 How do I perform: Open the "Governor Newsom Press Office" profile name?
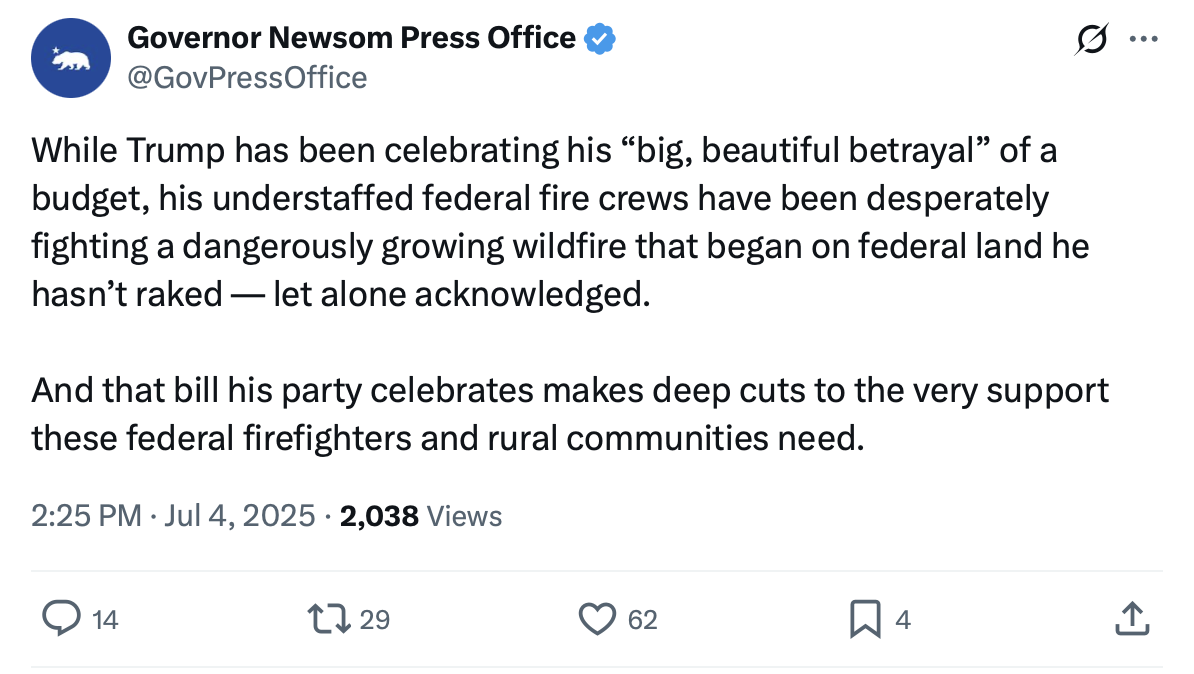tap(351, 39)
